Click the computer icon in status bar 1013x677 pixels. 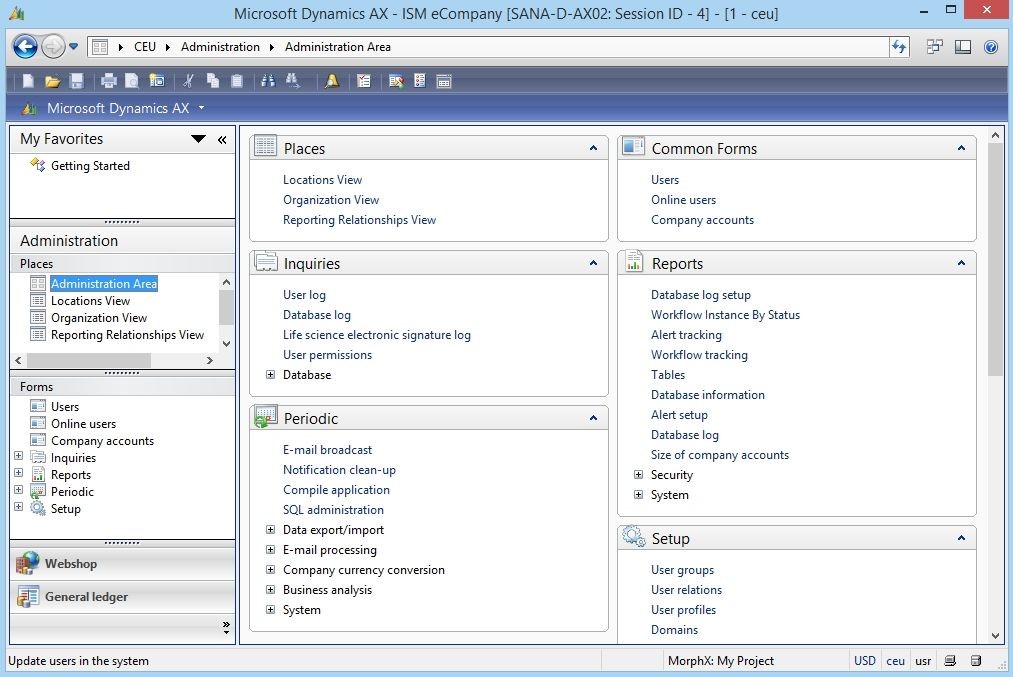pyautogui.click(x=950, y=661)
